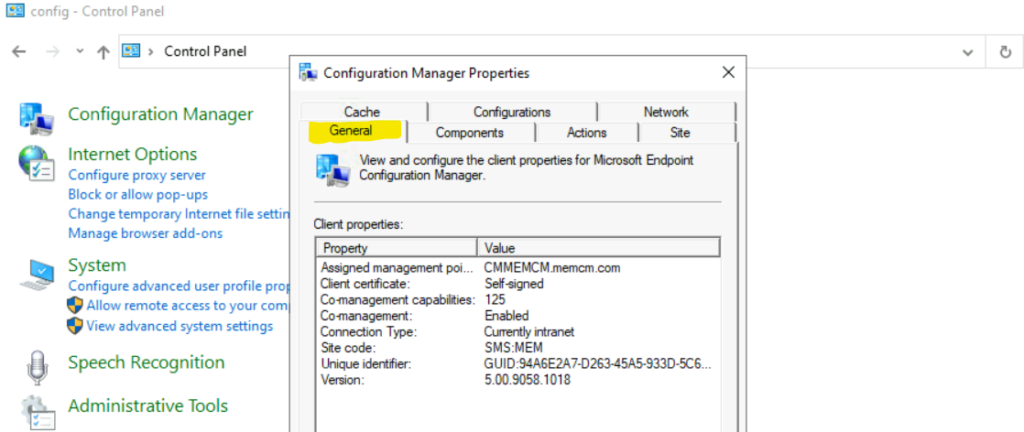This screenshot has width=1024, height=432.
Task: Click the Value column header
Action: coord(599,248)
